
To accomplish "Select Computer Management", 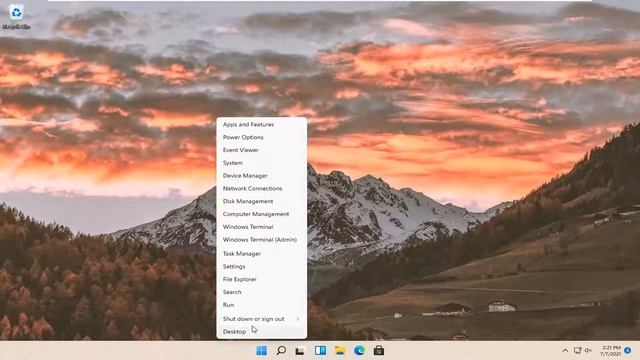I will [x=262, y=214].
